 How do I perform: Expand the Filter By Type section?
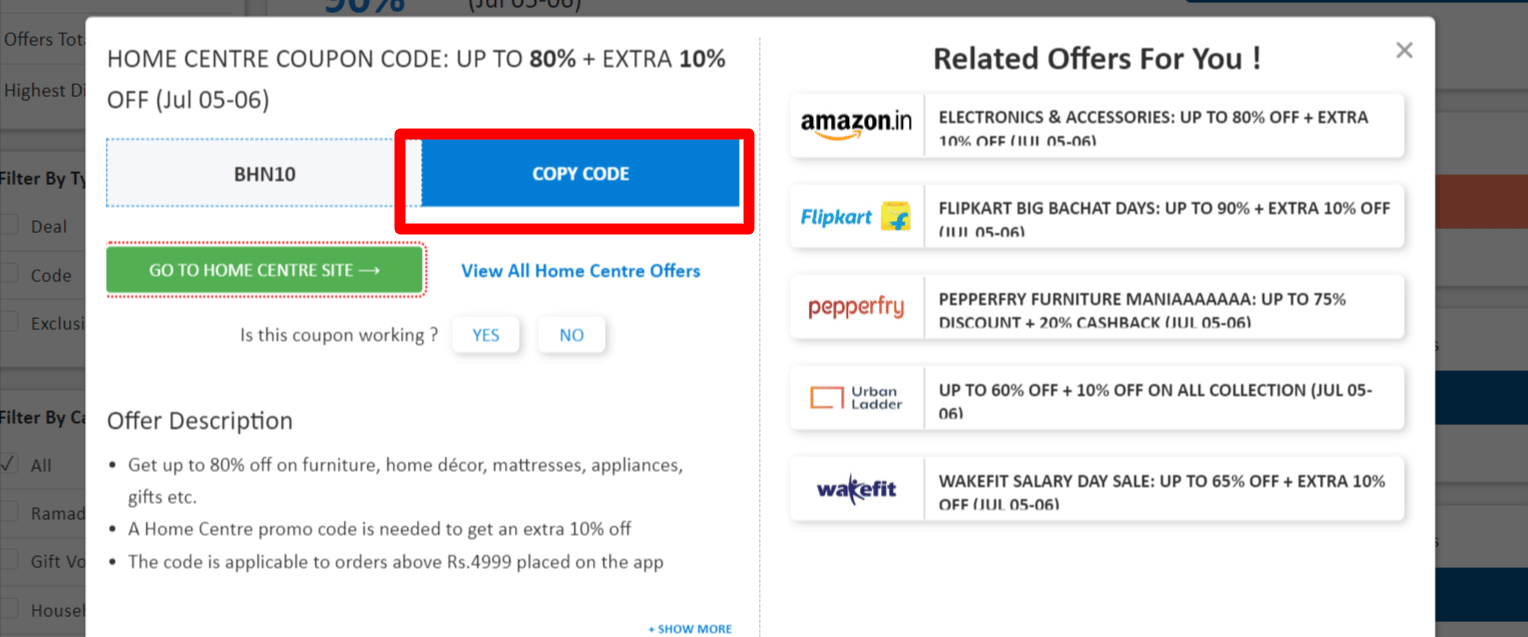pyautogui.click(x=40, y=177)
